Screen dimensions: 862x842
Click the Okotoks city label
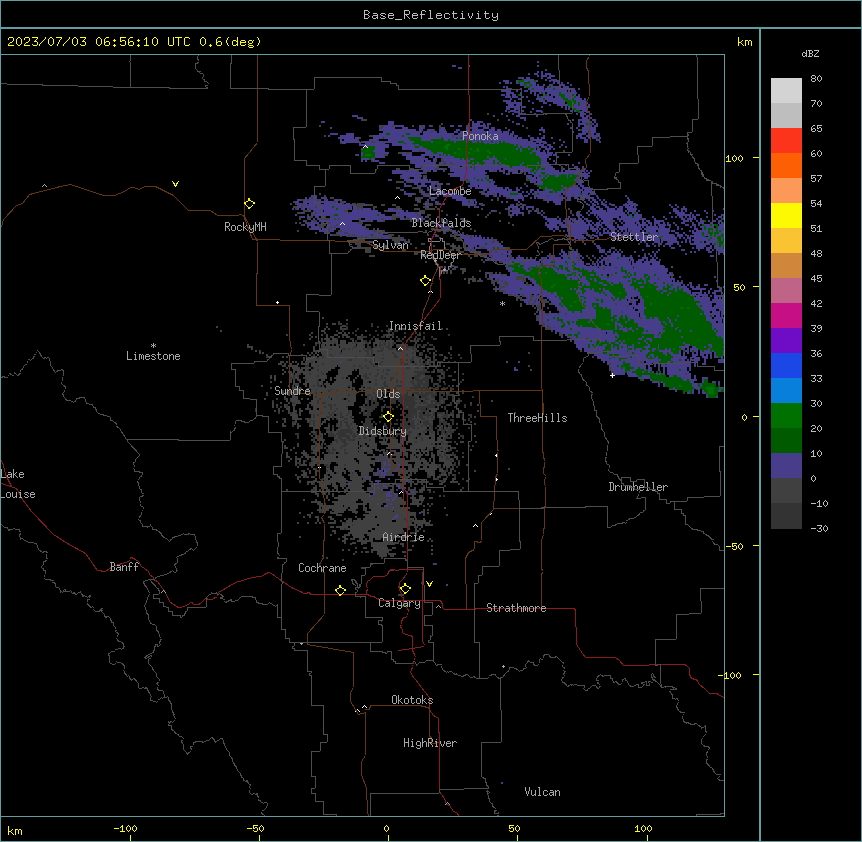pyautogui.click(x=412, y=700)
